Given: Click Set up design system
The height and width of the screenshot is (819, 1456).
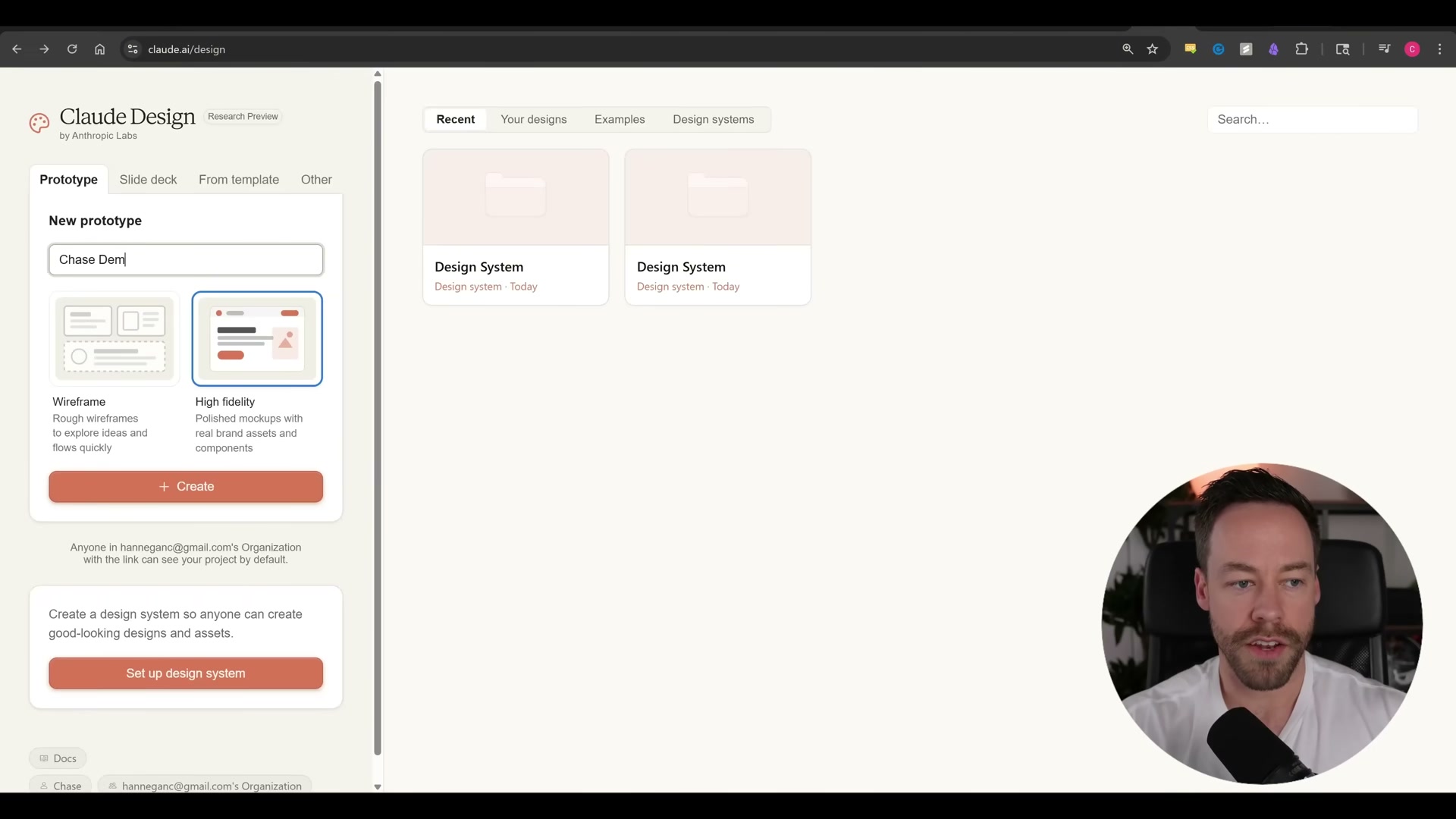Looking at the screenshot, I should click(185, 673).
